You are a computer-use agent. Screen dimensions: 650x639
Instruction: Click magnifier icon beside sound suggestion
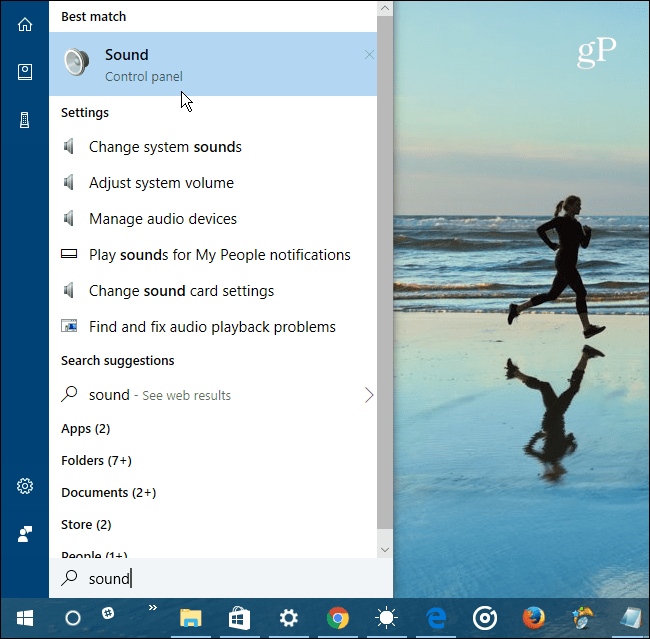tap(69, 394)
